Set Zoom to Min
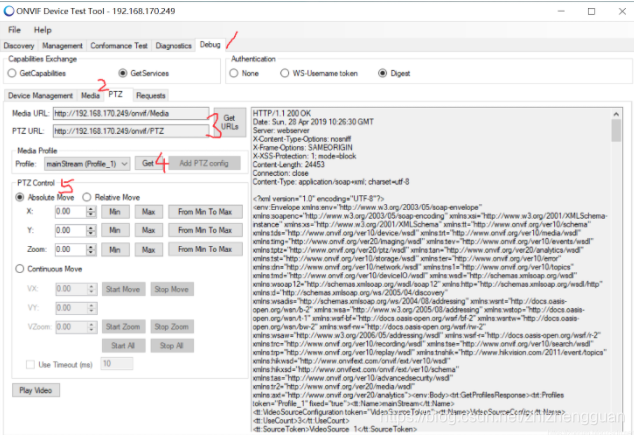 [115, 249]
